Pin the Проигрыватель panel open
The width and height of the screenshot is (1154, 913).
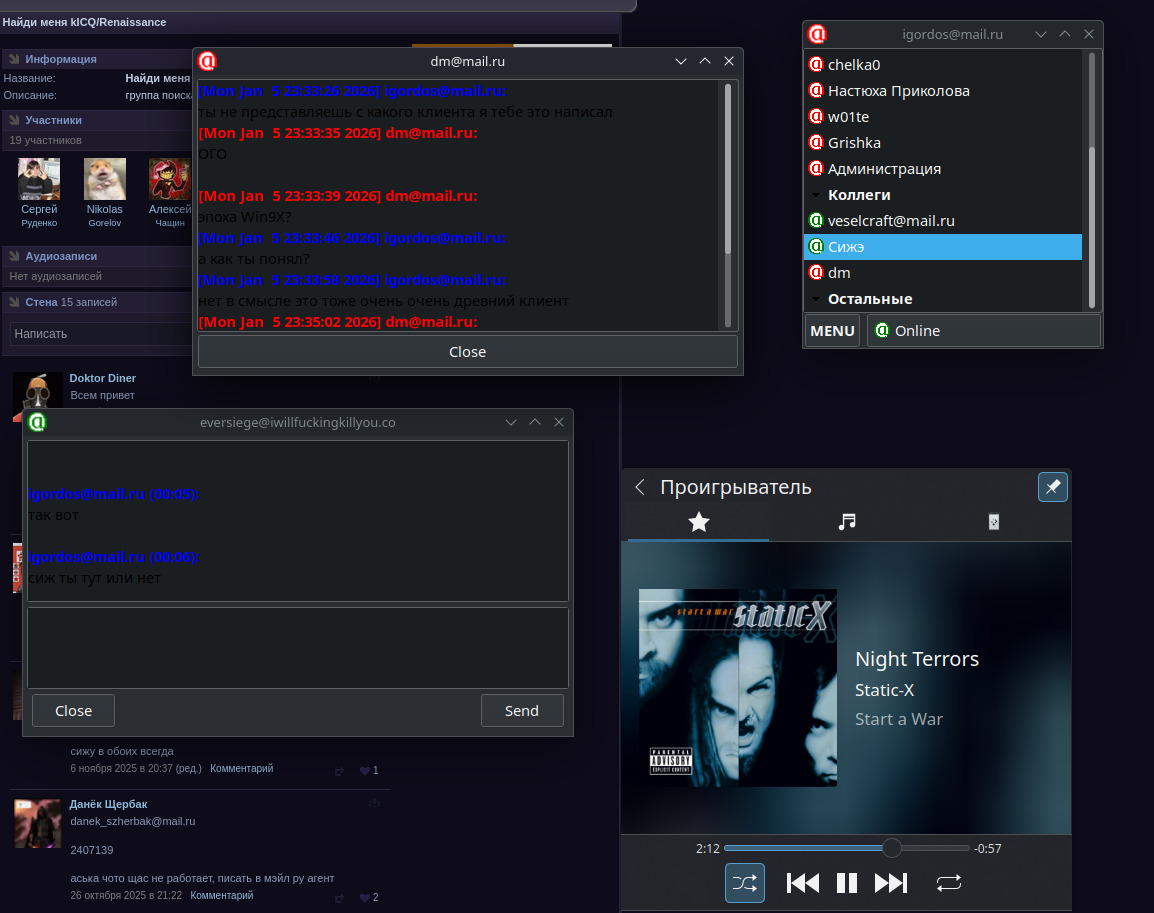(x=1052, y=487)
